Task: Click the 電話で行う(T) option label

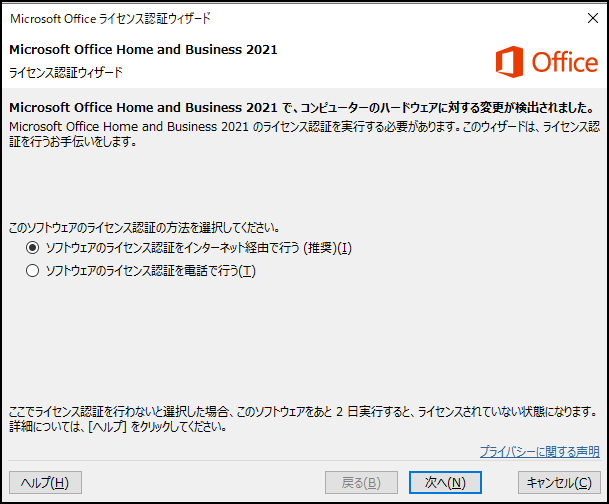Action: [151, 271]
